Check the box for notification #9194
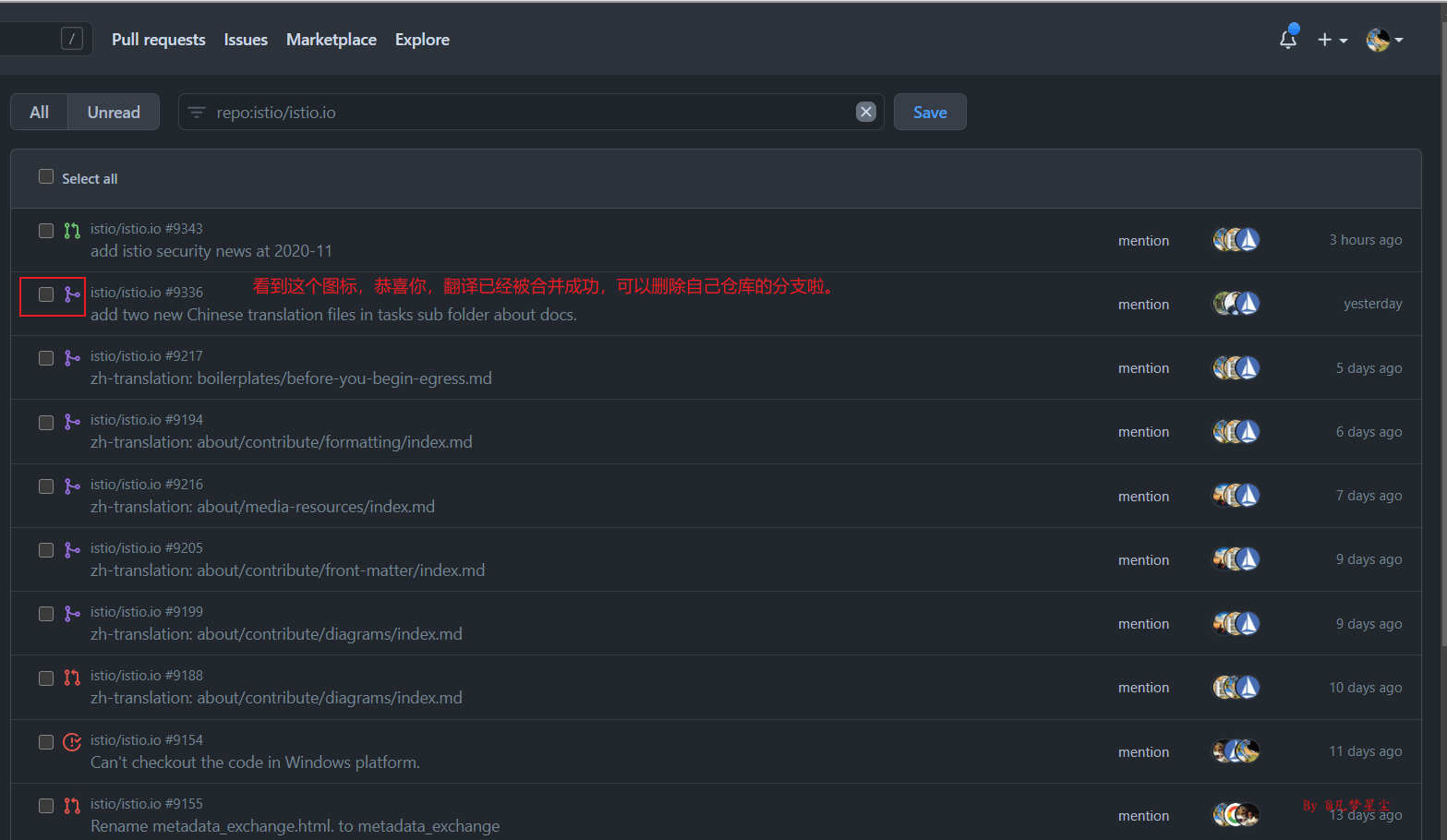The height and width of the screenshot is (840, 1447). click(46, 423)
